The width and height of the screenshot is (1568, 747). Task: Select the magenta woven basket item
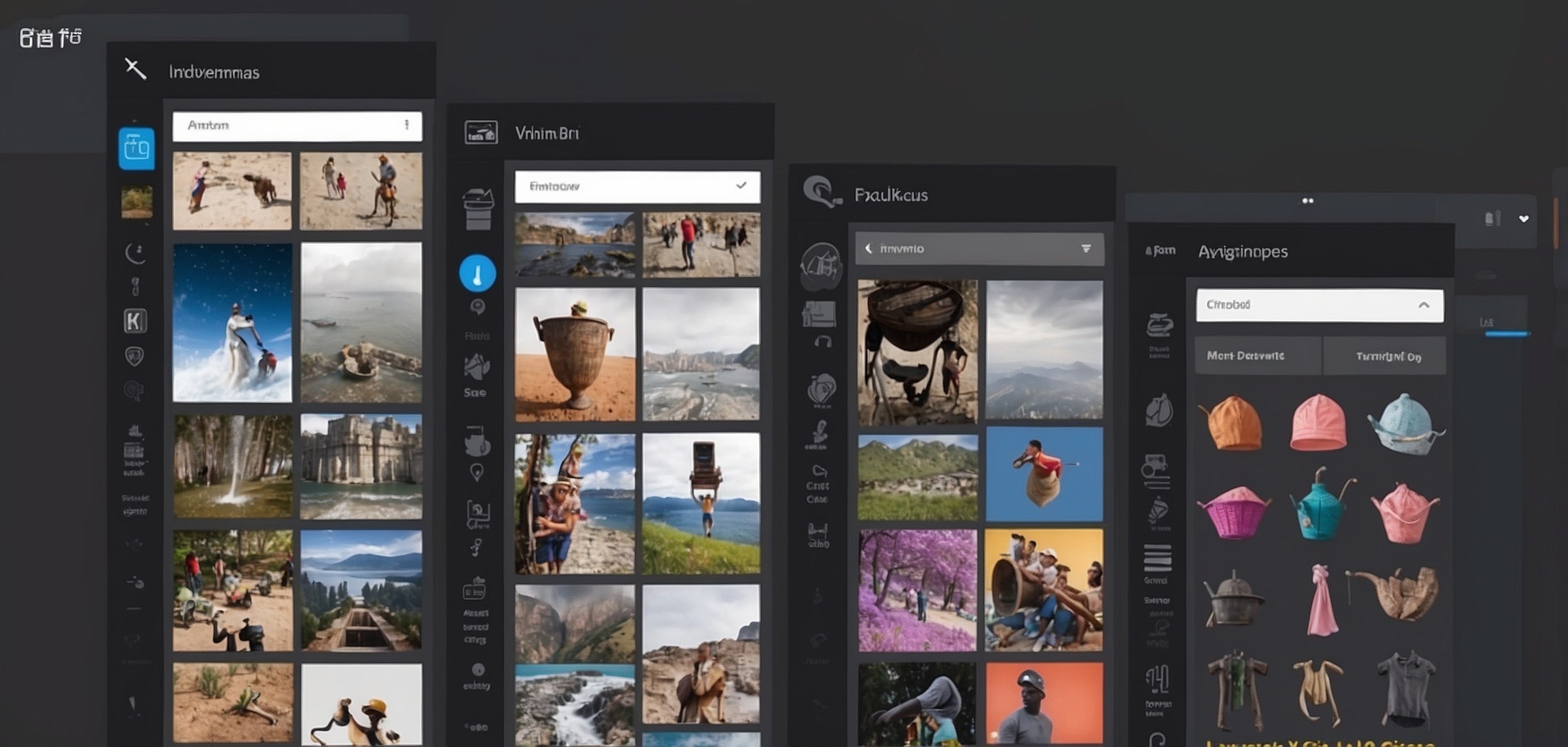[x=1234, y=512]
